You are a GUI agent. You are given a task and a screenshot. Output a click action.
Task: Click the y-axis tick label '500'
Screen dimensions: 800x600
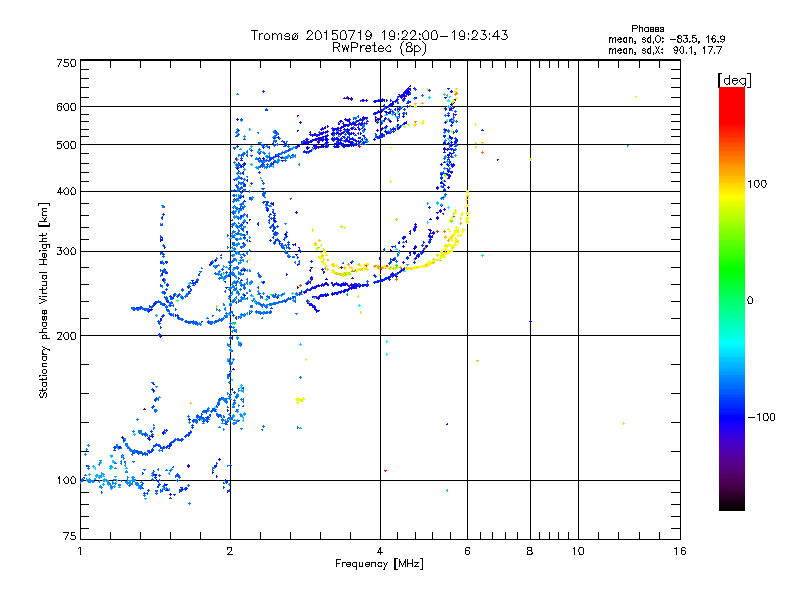(x=67, y=145)
